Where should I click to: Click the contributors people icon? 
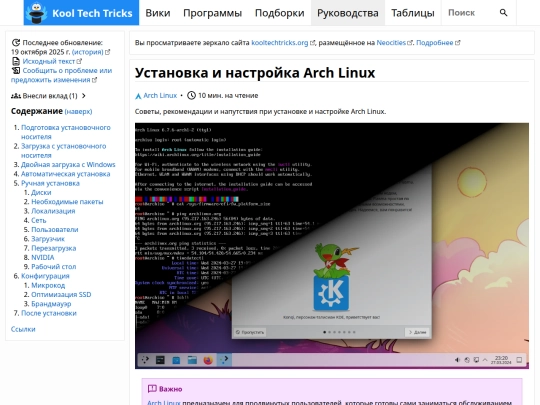(x=16, y=96)
